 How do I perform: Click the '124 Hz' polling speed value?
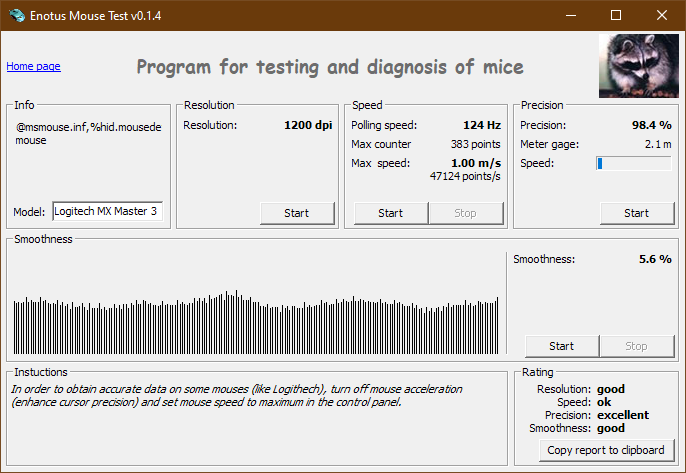pos(482,125)
